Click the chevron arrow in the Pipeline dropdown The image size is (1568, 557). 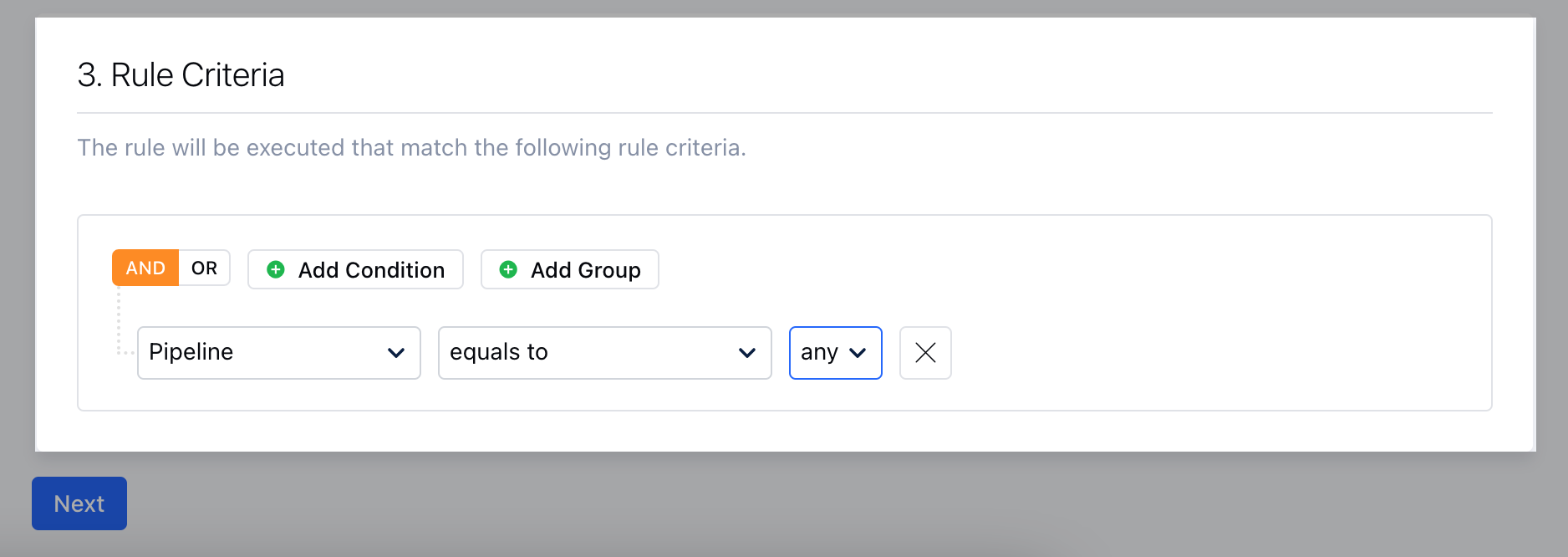(396, 353)
